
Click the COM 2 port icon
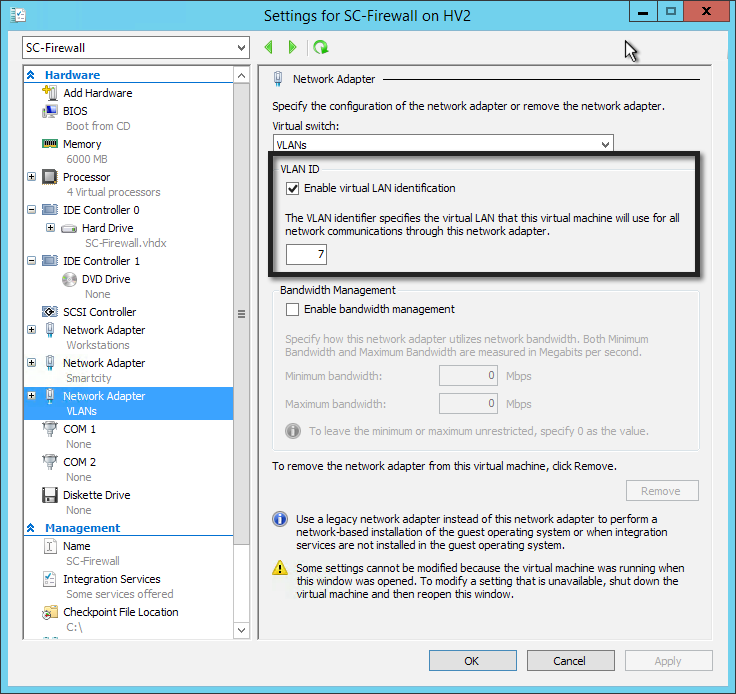[x=49, y=462]
